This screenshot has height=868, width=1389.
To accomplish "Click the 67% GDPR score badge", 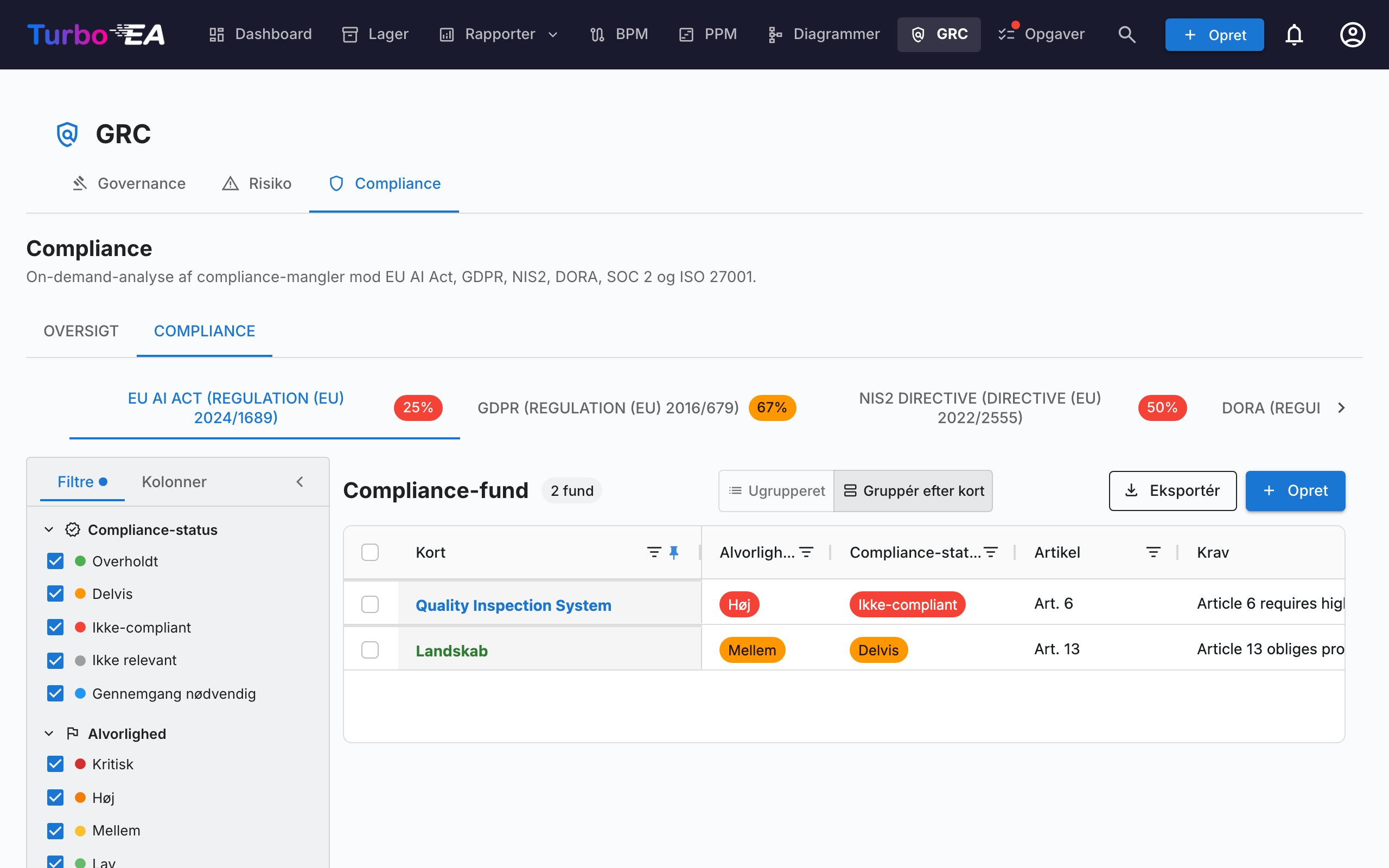I will pyautogui.click(x=772, y=407).
